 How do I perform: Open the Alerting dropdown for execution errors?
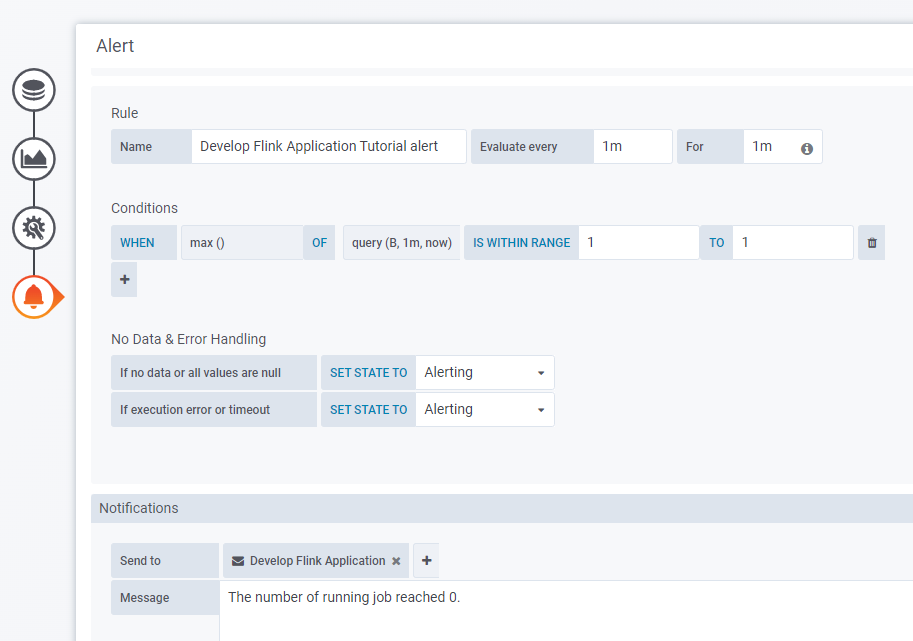[485, 409]
